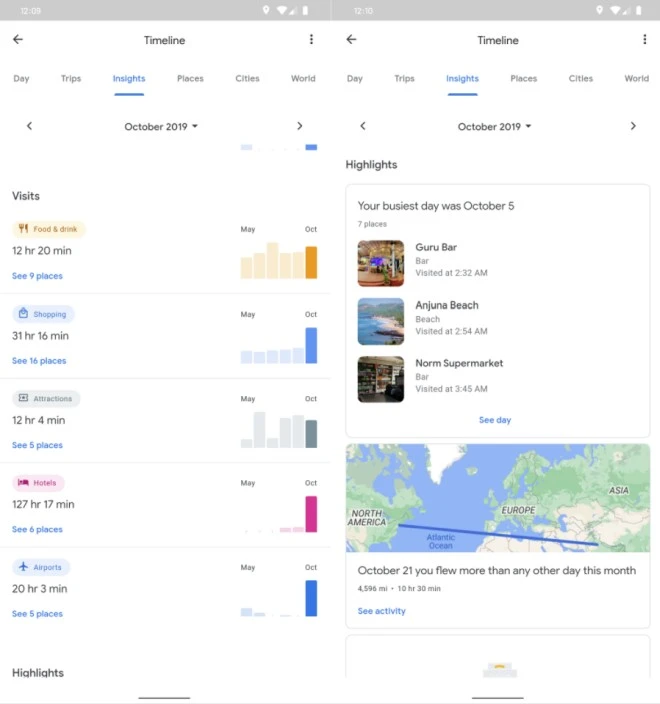Select the Airports category chip
660x704 pixels.
point(41,567)
